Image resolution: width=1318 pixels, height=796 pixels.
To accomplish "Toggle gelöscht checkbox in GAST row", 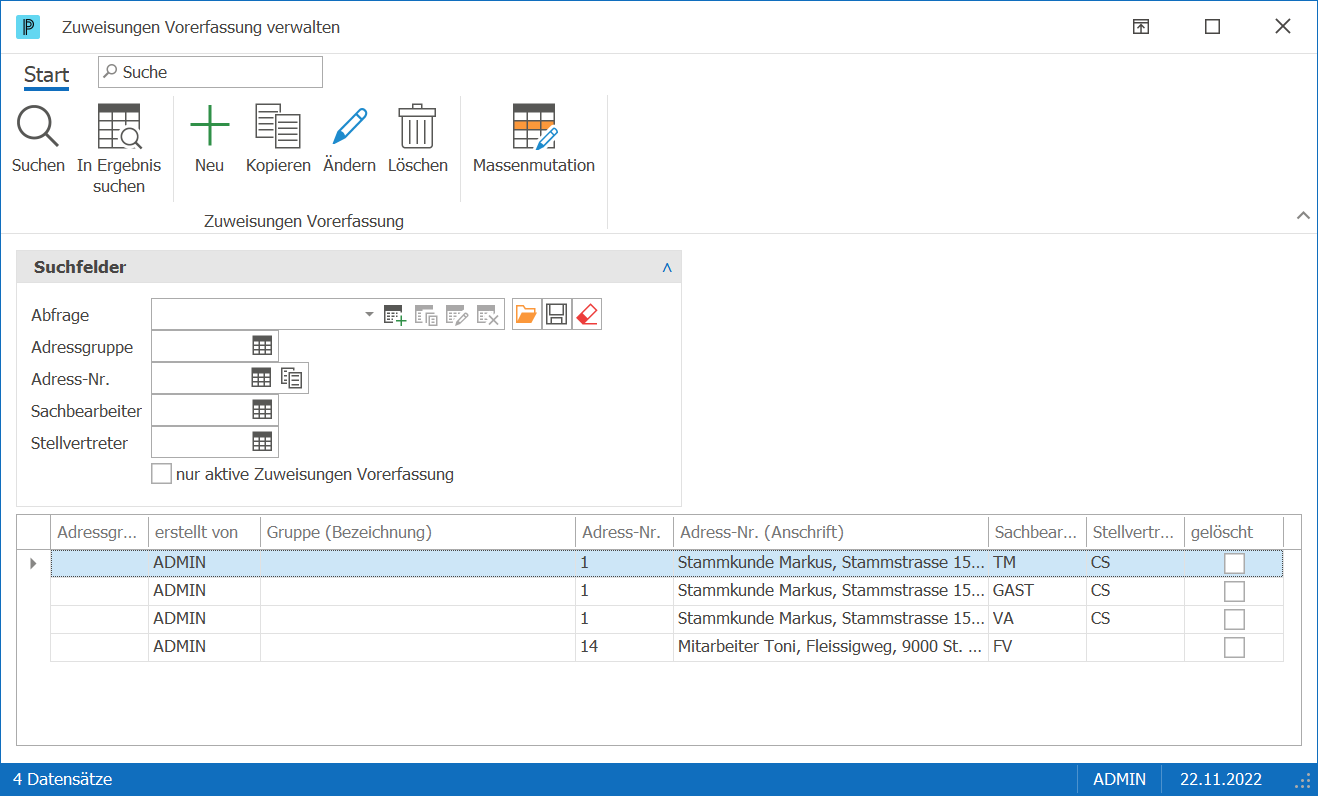I will click(x=1234, y=591).
